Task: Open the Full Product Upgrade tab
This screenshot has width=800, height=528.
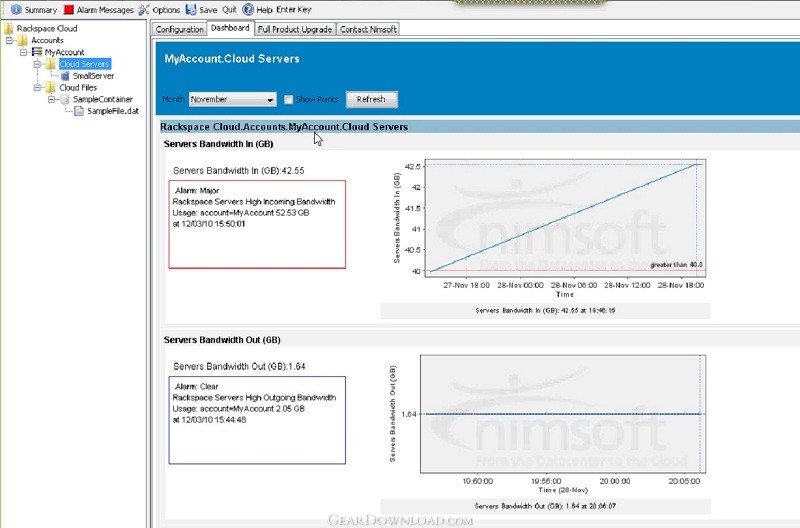Action: (295, 29)
